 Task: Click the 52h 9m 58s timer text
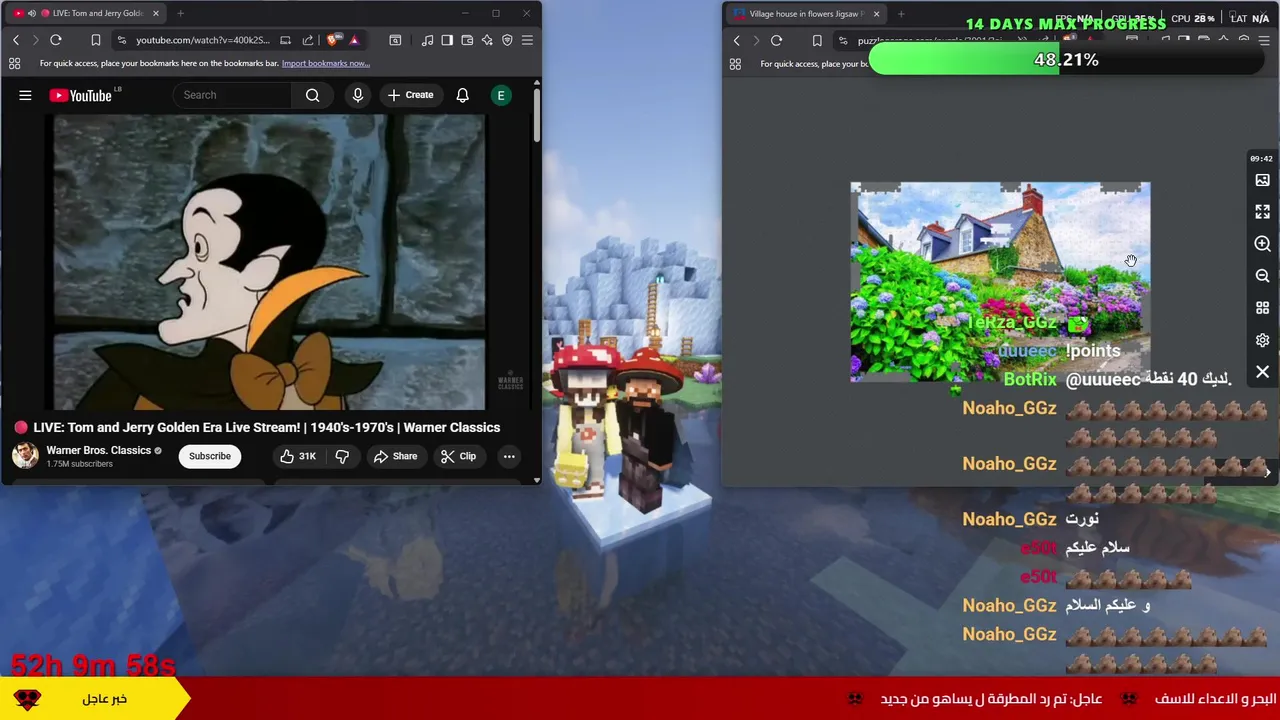tap(93, 664)
